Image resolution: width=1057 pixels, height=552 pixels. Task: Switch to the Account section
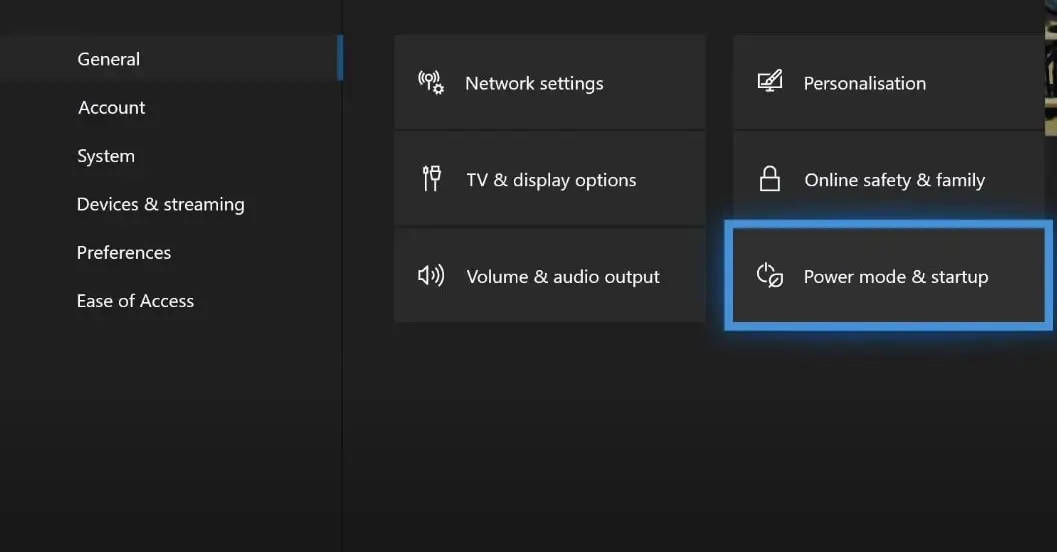pyautogui.click(x=111, y=108)
